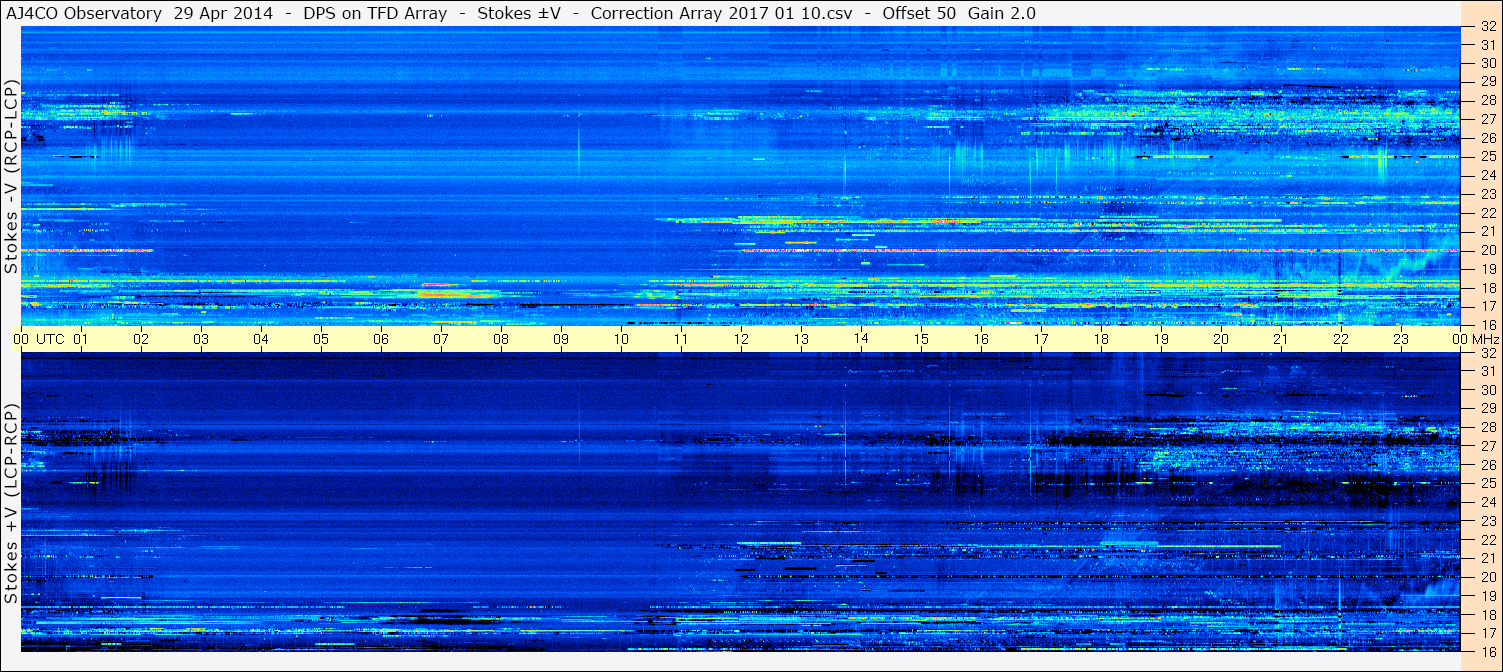Click the 21 hour marker on the time axis
This screenshot has height=672, width=1503.
[1281, 339]
